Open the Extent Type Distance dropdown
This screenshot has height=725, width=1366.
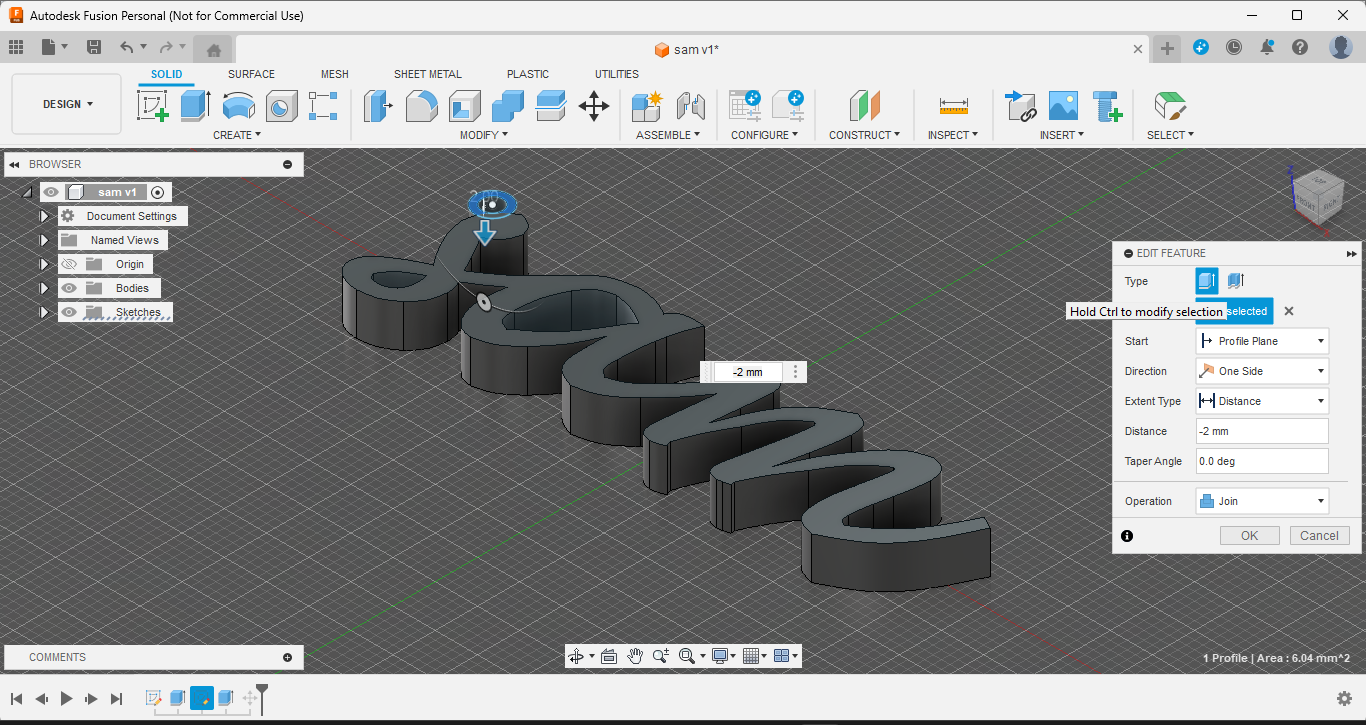click(x=1262, y=401)
